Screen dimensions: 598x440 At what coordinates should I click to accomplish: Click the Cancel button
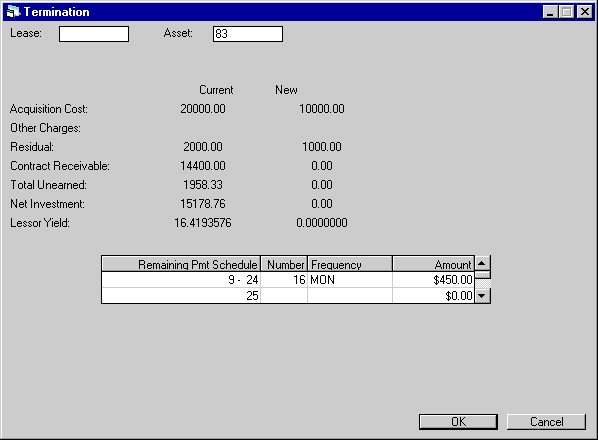click(x=546, y=422)
